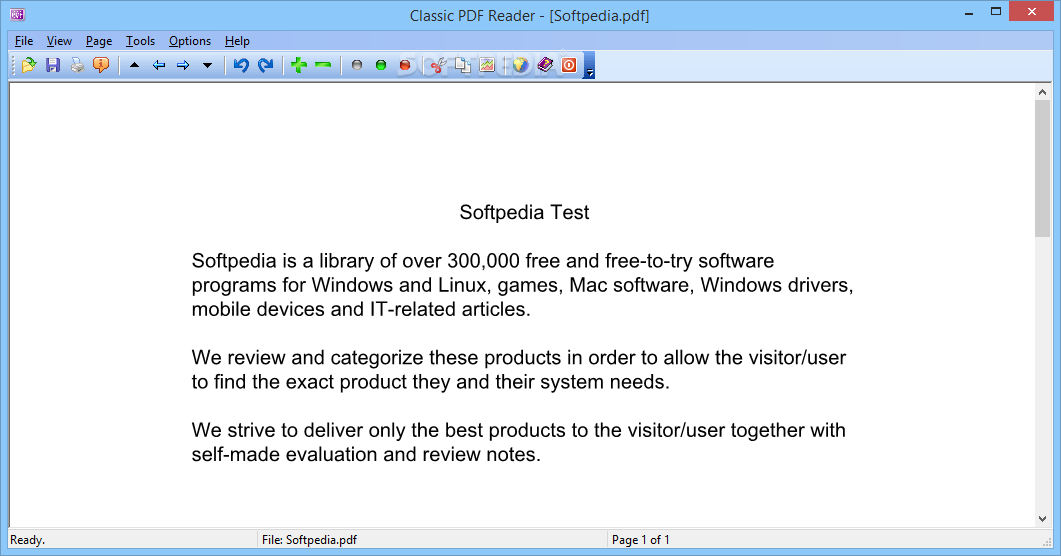This screenshot has width=1061, height=556.
Task: Click the scrollbar up arrow
Action: click(1042, 91)
